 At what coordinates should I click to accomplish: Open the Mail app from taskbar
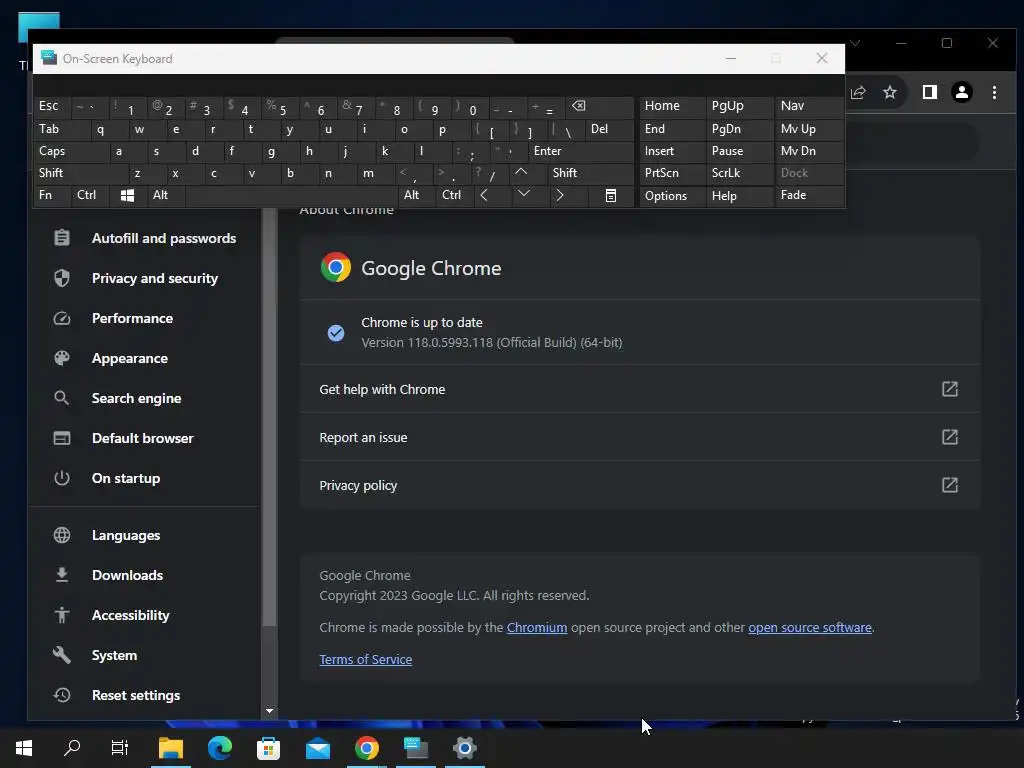pyautogui.click(x=318, y=748)
